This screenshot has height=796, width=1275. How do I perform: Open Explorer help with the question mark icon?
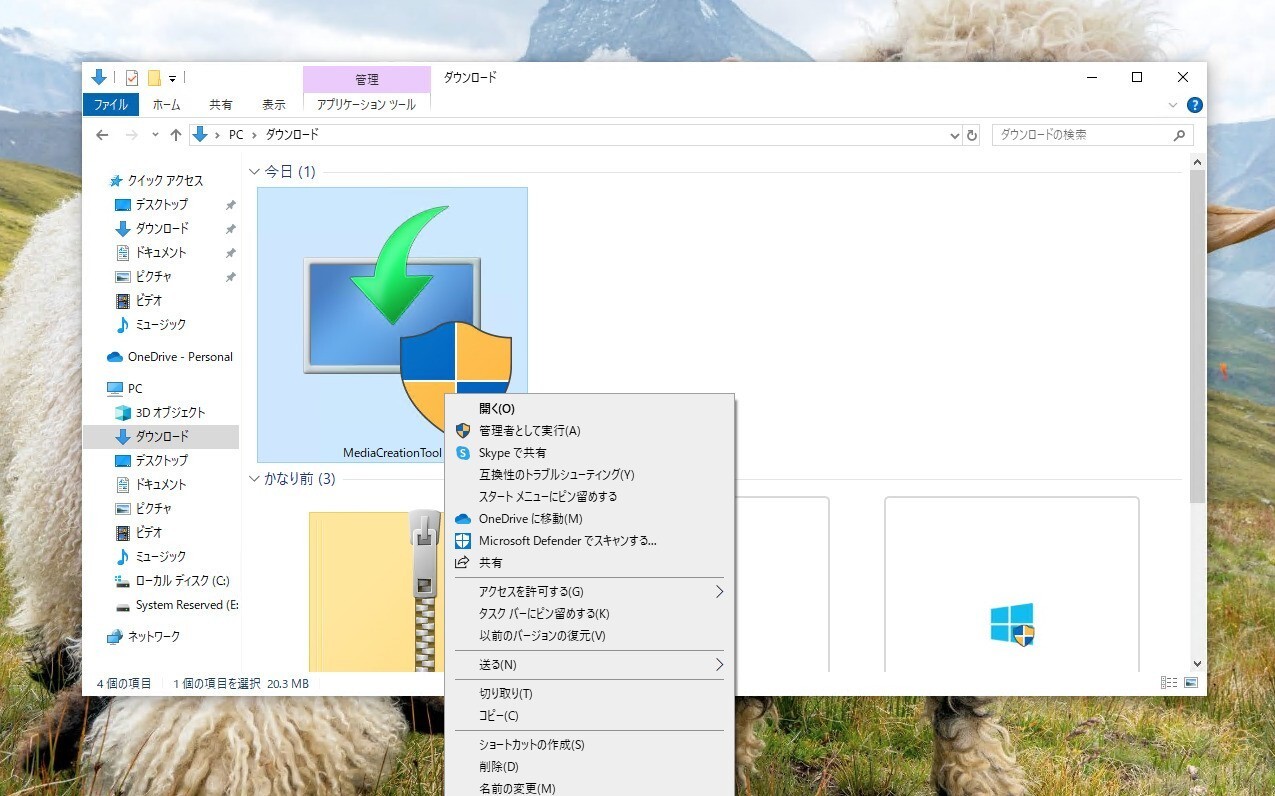tap(1194, 105)
